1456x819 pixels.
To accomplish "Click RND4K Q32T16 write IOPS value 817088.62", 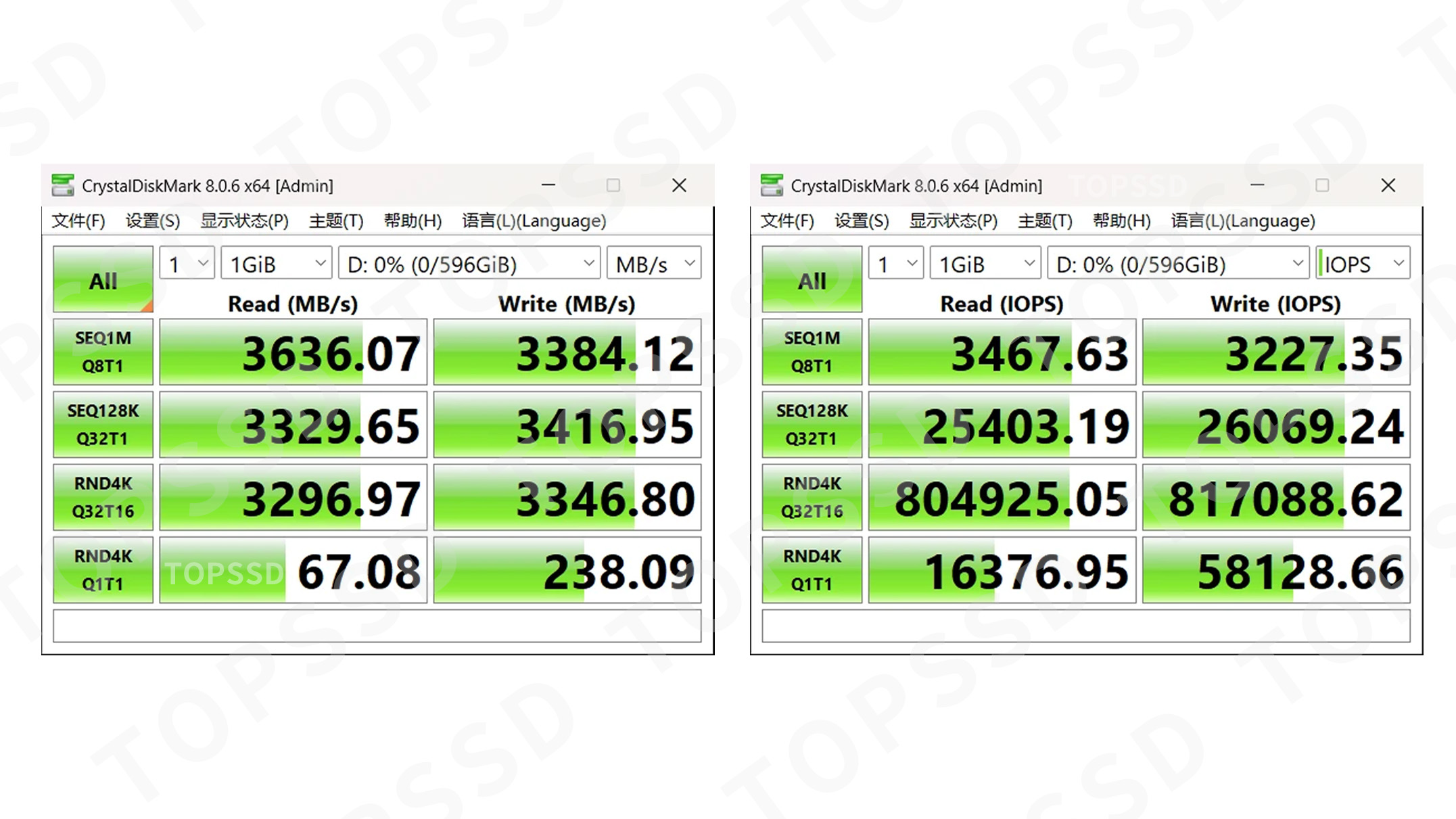I will click(1276, 498).
